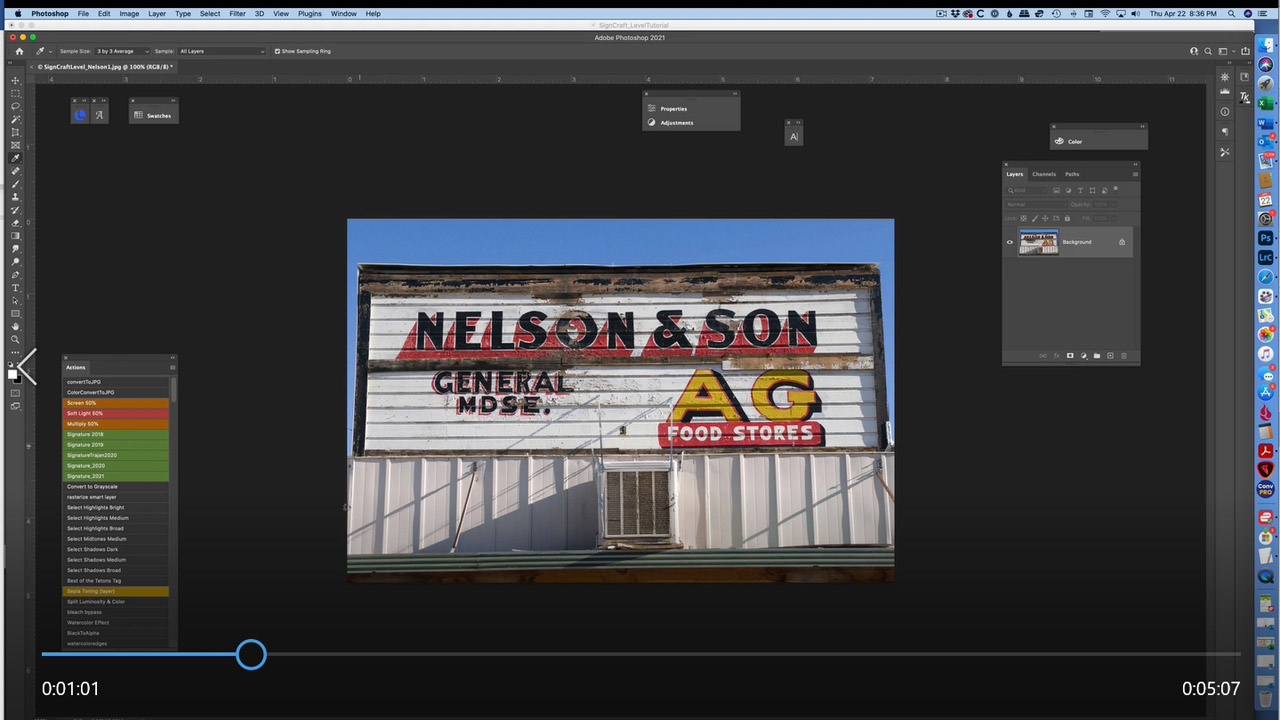Screen dimensions: 1280x720
Task: Select the Clone Stamp tool
Action: 14,197
